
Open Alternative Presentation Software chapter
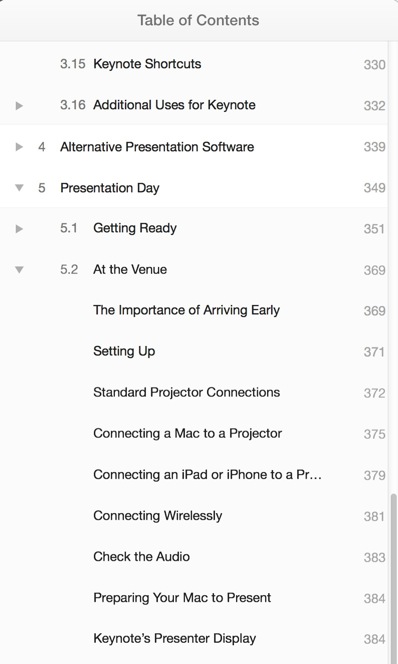(157, 147)
